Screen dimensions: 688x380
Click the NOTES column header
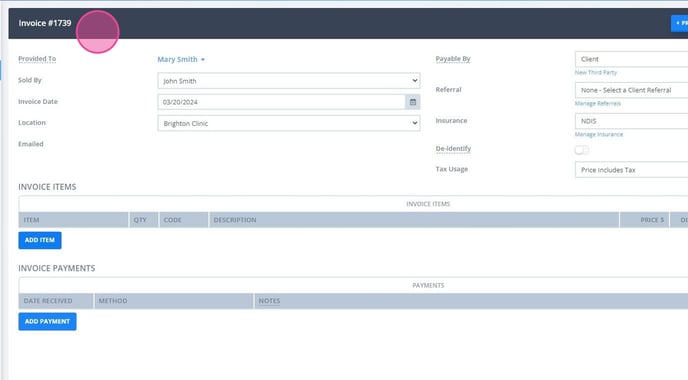pos(471,301)
